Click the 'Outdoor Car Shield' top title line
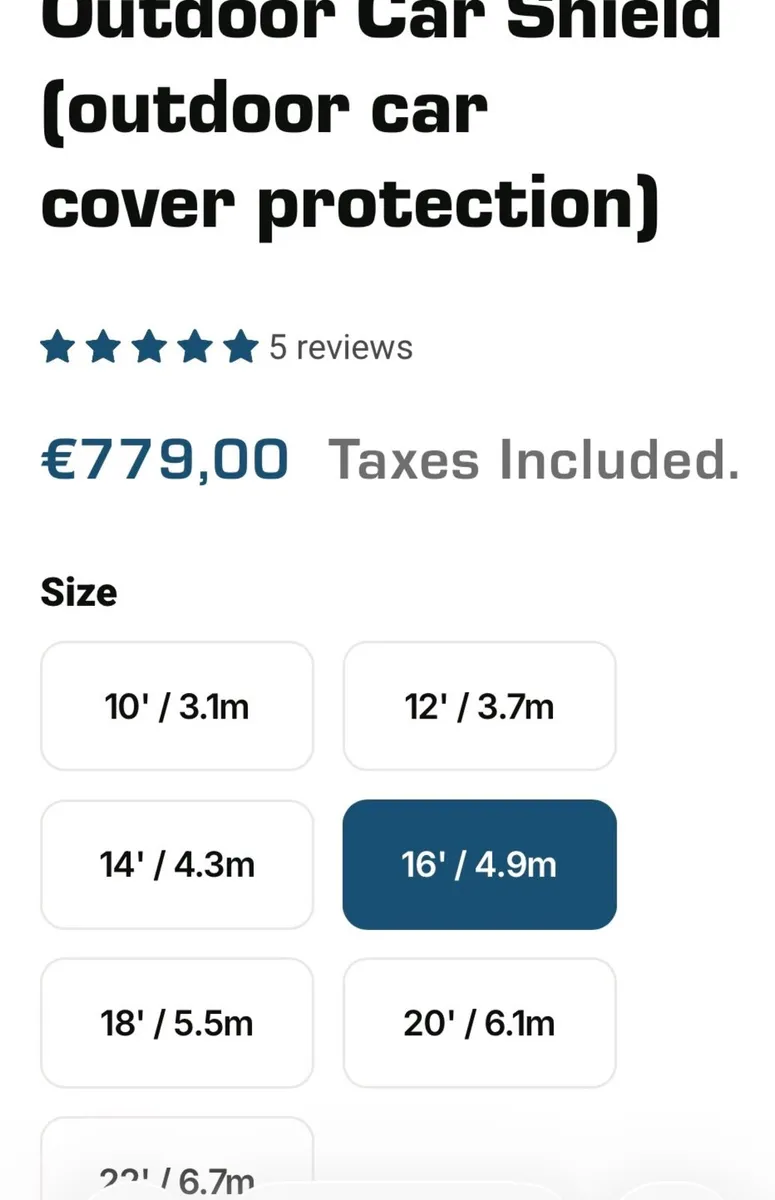The image size is (775, 1200). [380, 20]
